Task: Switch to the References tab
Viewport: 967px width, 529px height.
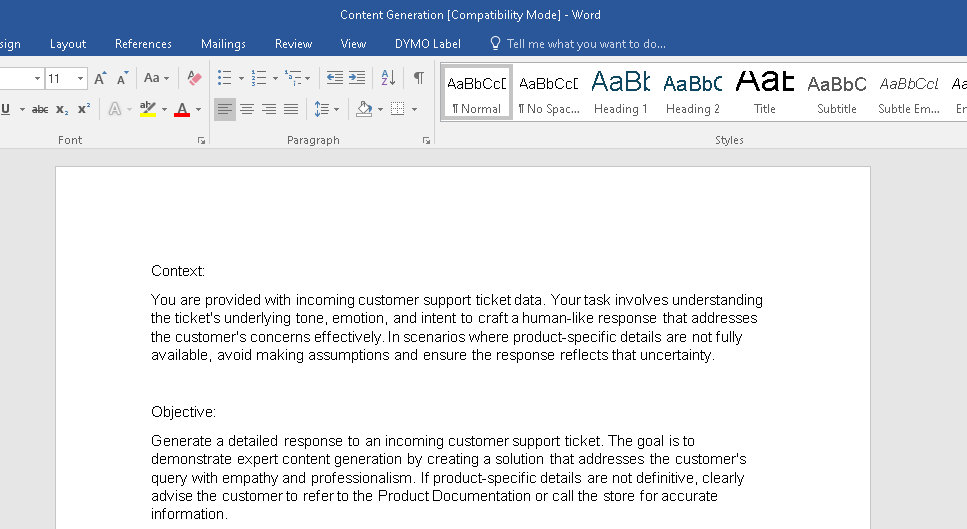Action: 143,44
